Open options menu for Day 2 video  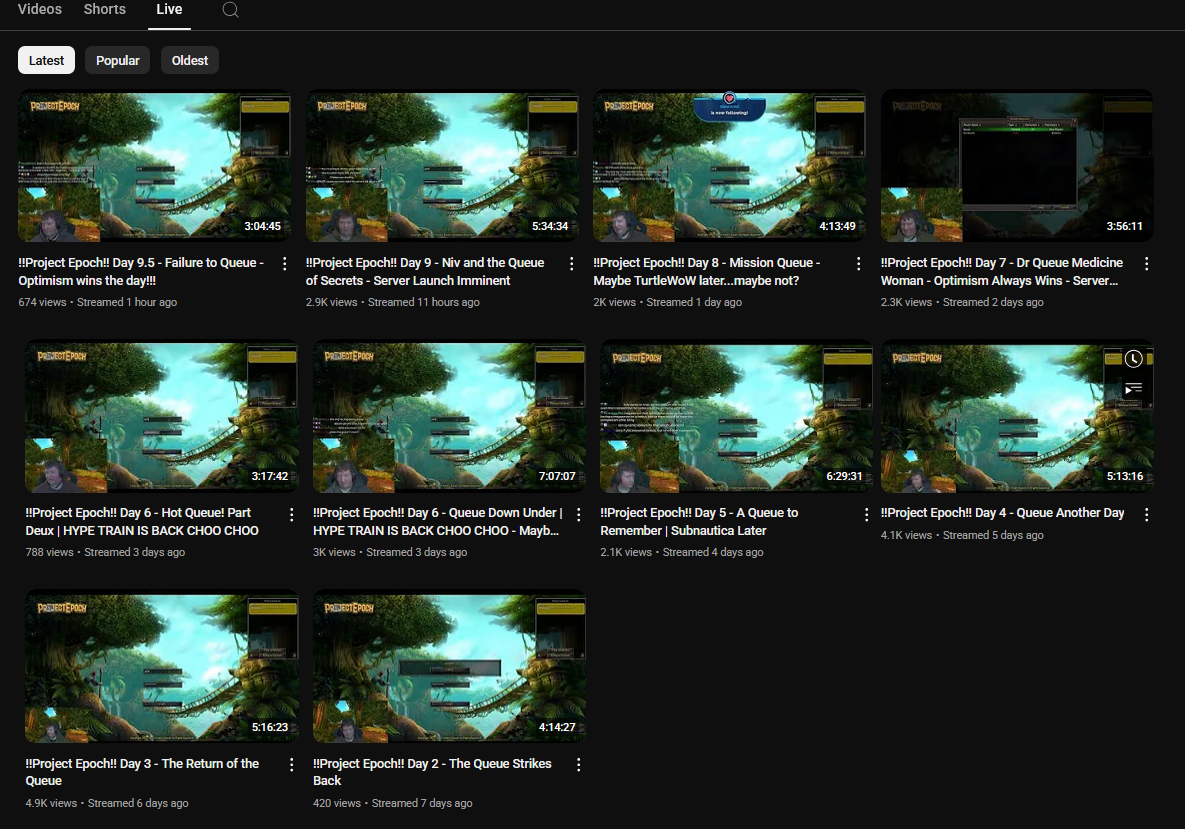[x=579, y=765]
